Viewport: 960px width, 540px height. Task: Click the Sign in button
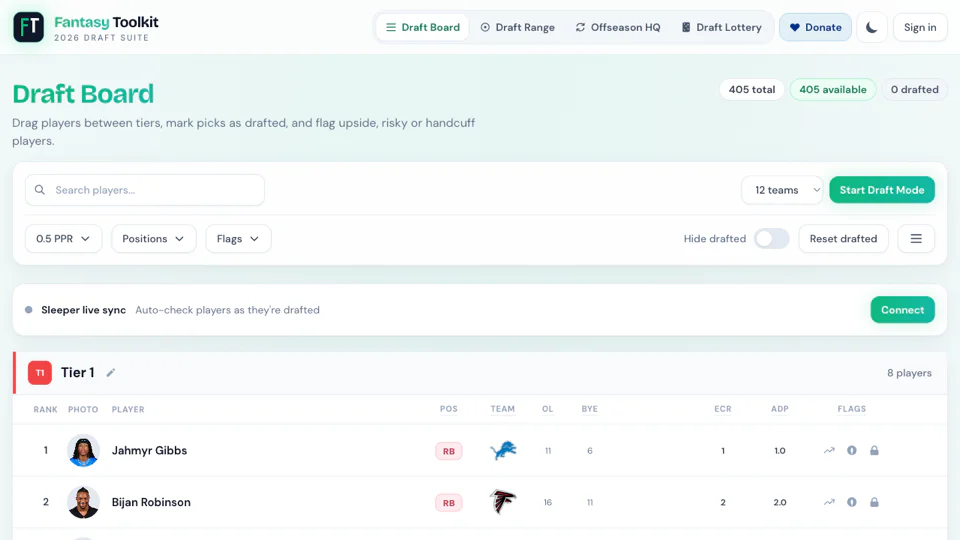point(920,27)
